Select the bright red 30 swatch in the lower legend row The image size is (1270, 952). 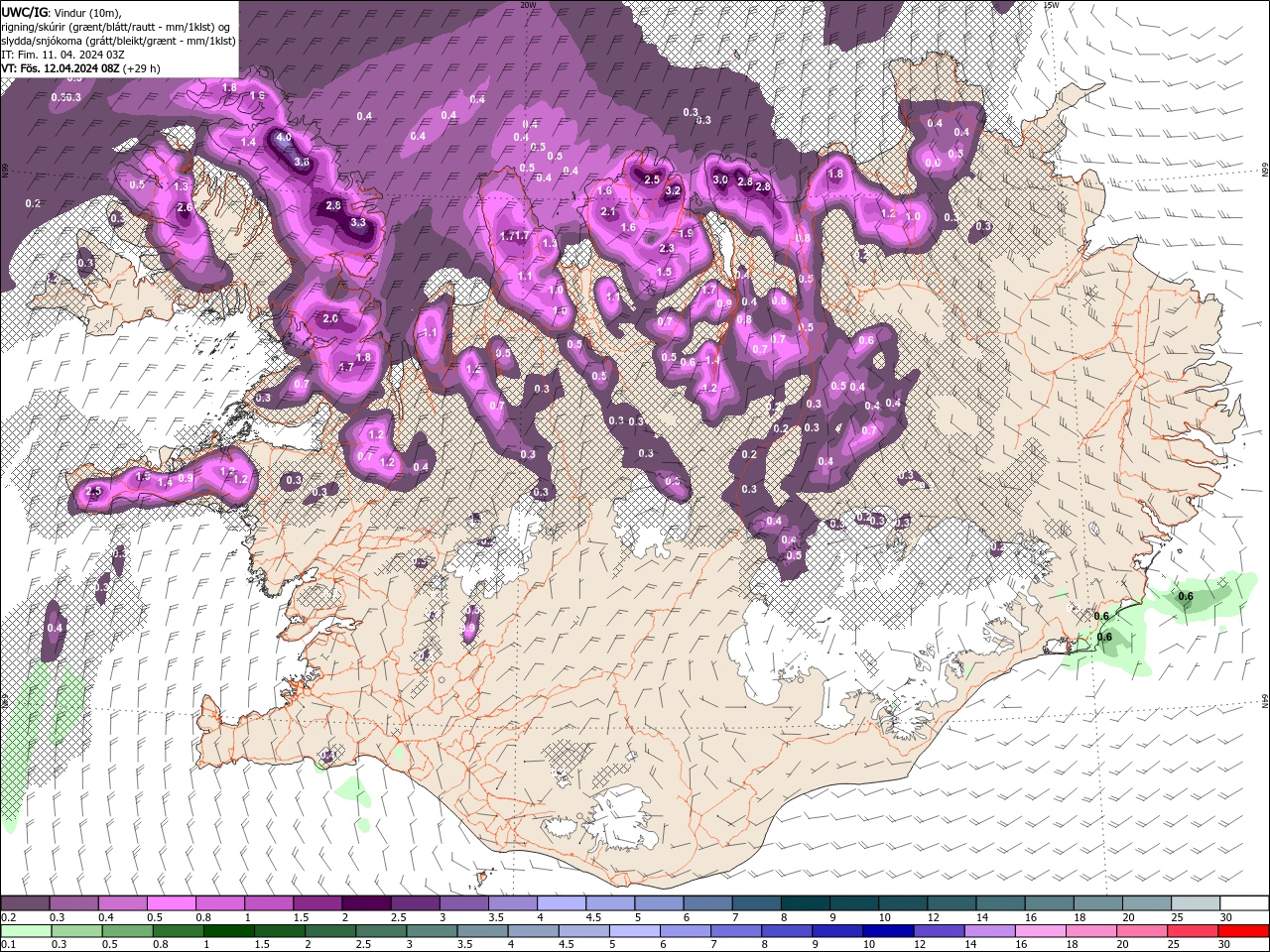[1244, 931]
